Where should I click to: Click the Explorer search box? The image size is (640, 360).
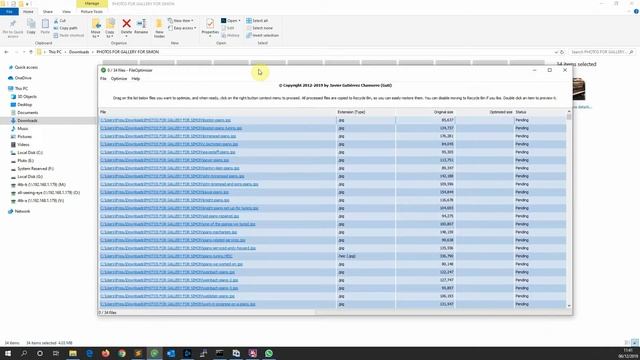tap(601, 52)
